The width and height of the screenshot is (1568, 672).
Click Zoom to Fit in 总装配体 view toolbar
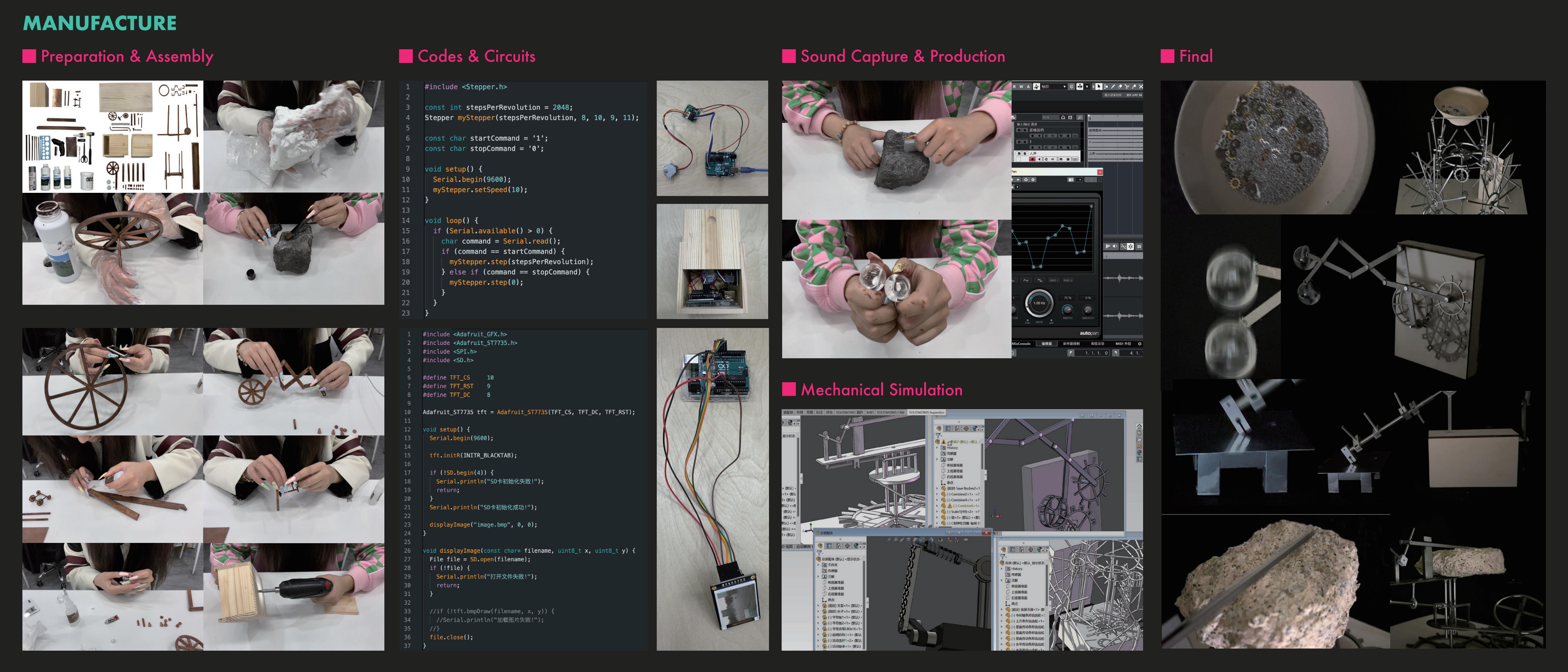click(x=889, y=540)
